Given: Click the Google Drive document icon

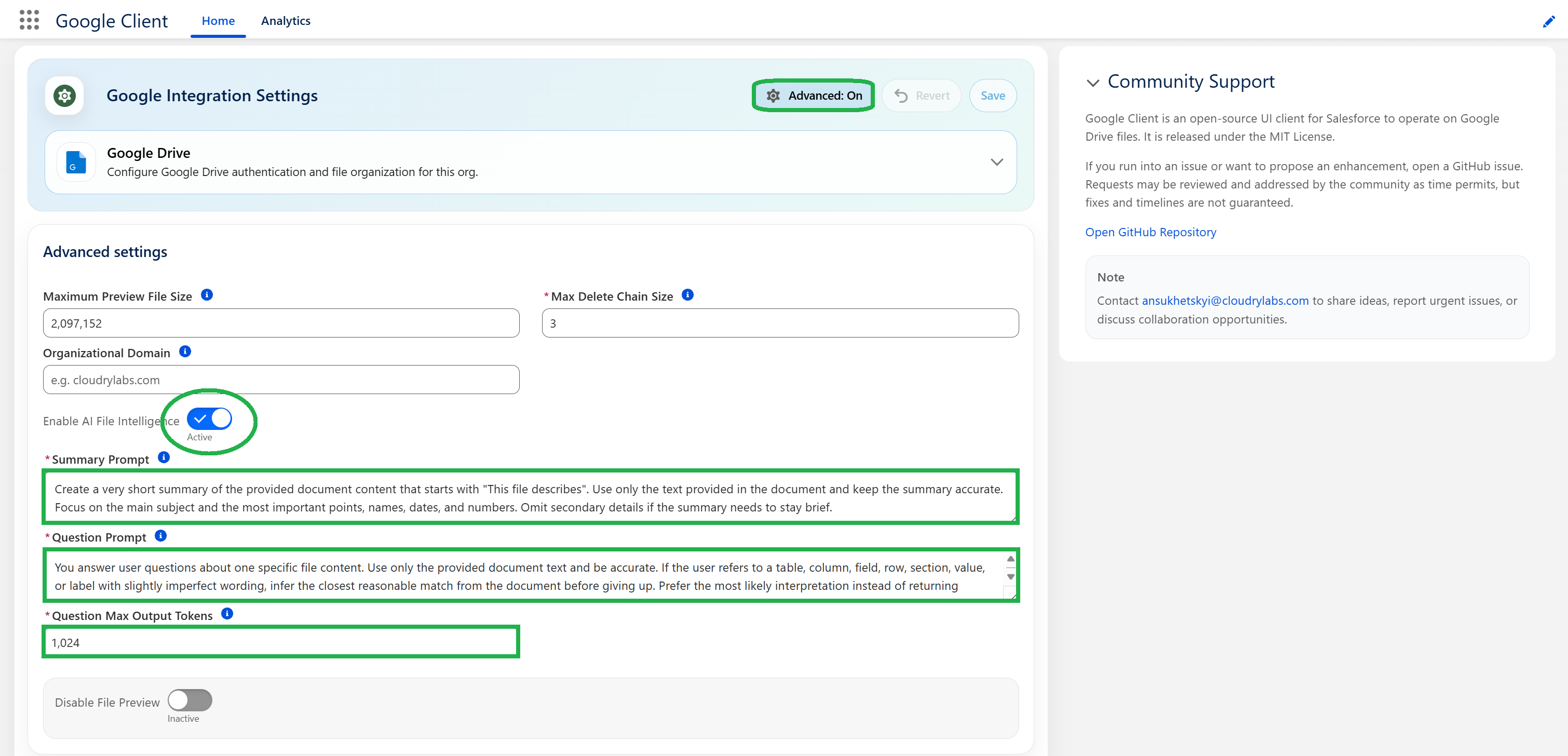Looking at the screenshot, I should [x=76, y=162].
